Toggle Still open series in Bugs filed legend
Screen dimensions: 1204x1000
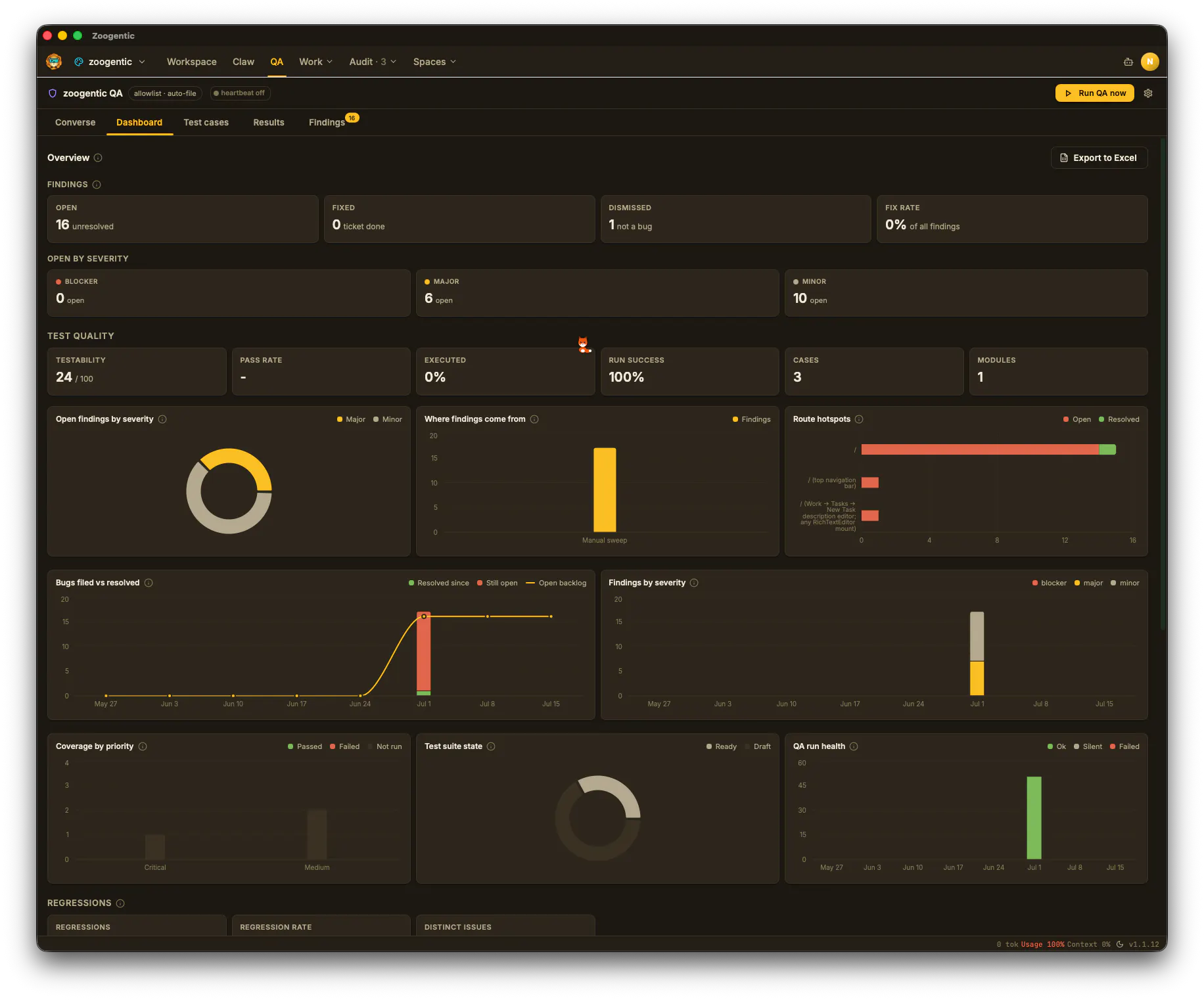(x=498, y=583)
